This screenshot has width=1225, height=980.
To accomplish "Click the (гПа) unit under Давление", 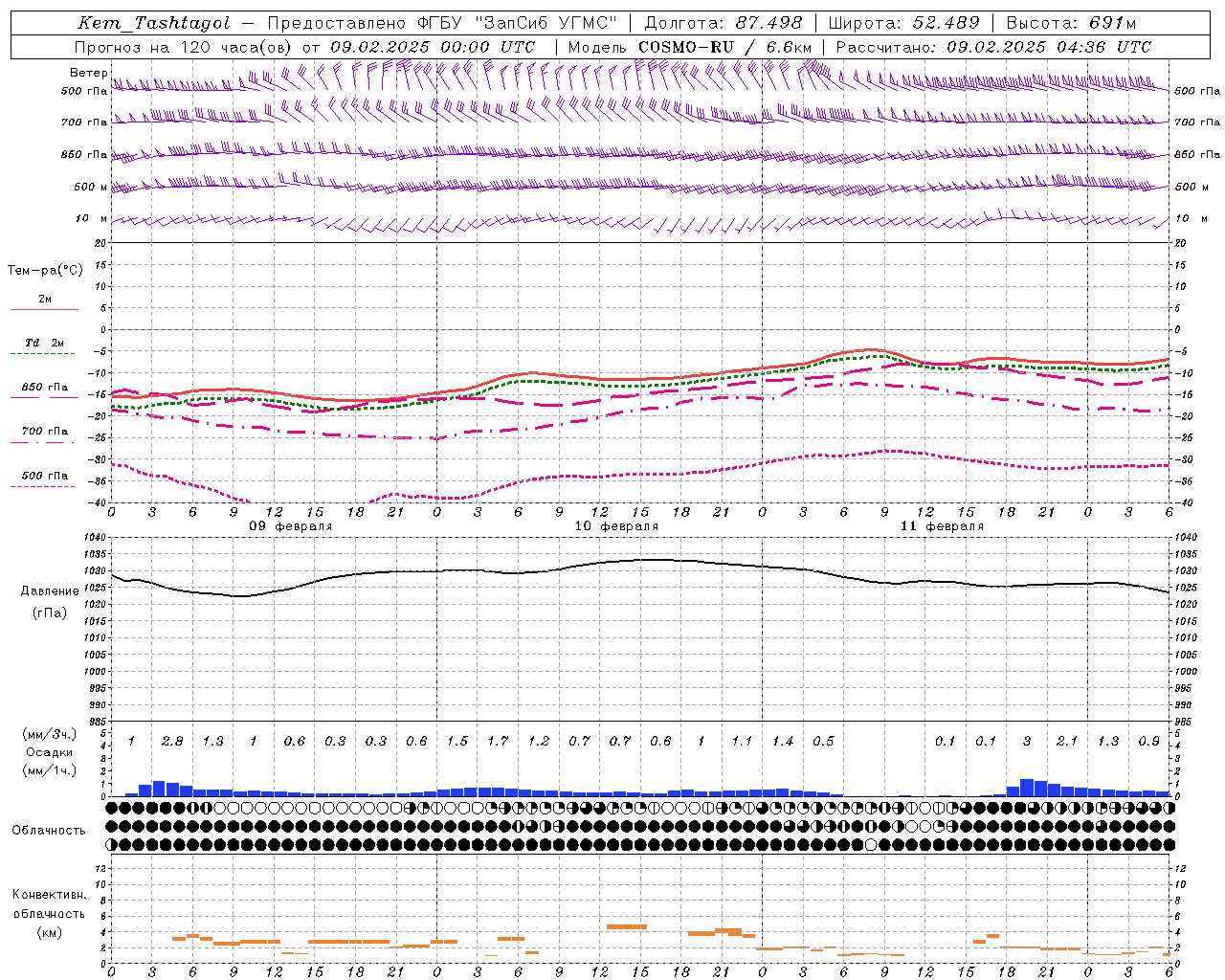I will (50, 612).
